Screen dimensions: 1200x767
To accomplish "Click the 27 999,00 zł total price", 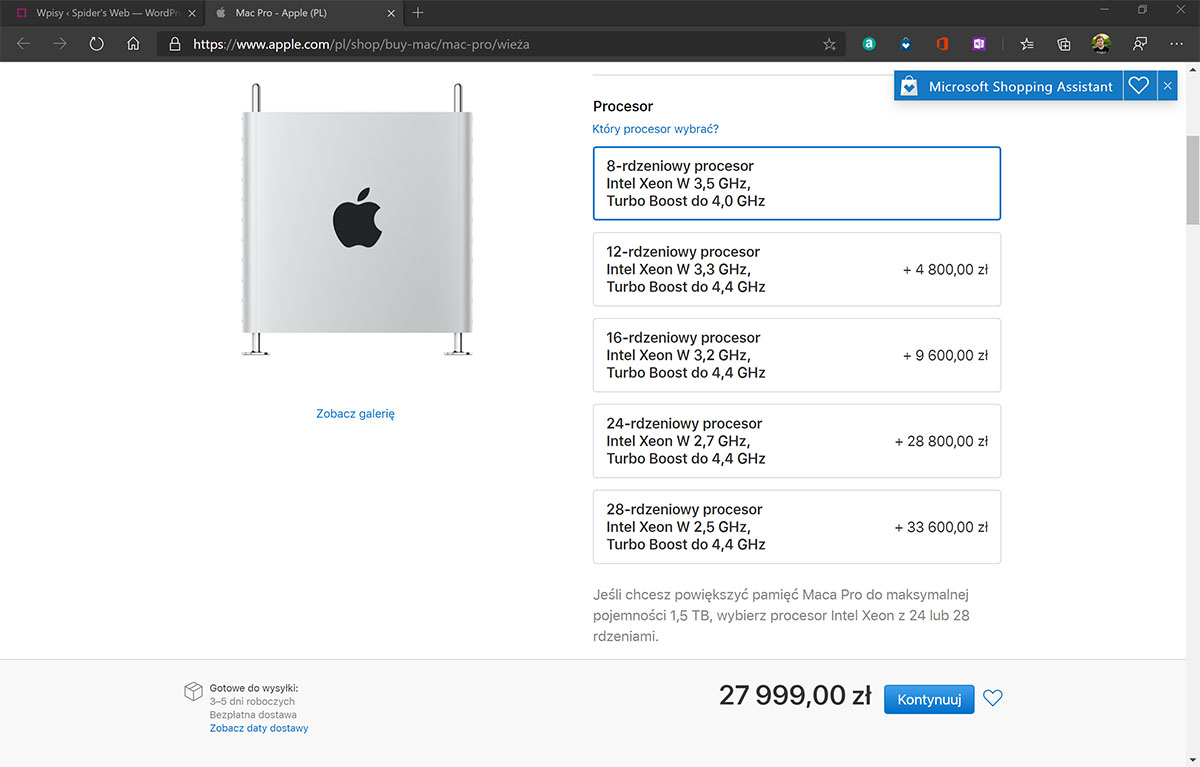I will tap(795, 696).
